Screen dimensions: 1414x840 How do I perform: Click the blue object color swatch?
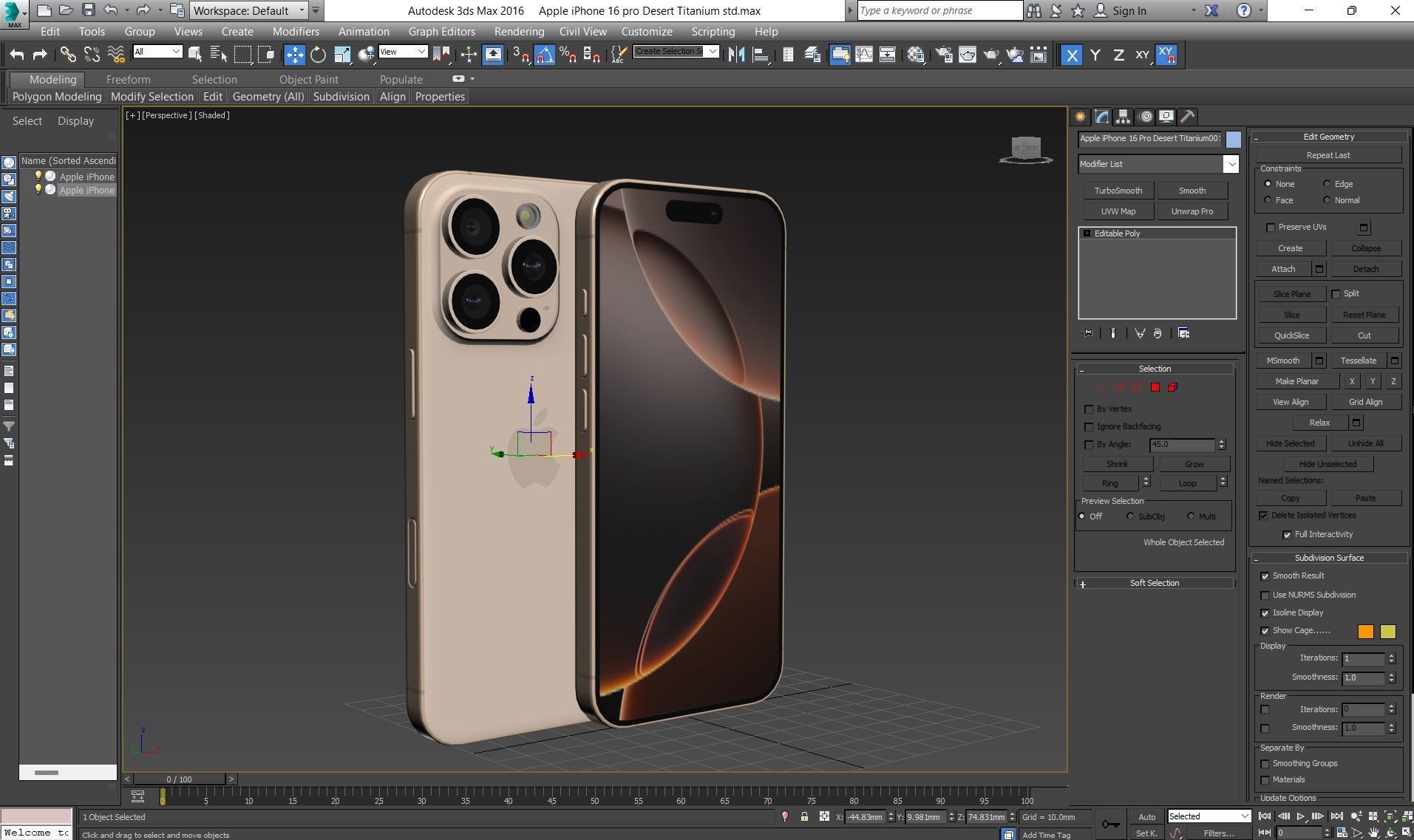(1233, 139)
